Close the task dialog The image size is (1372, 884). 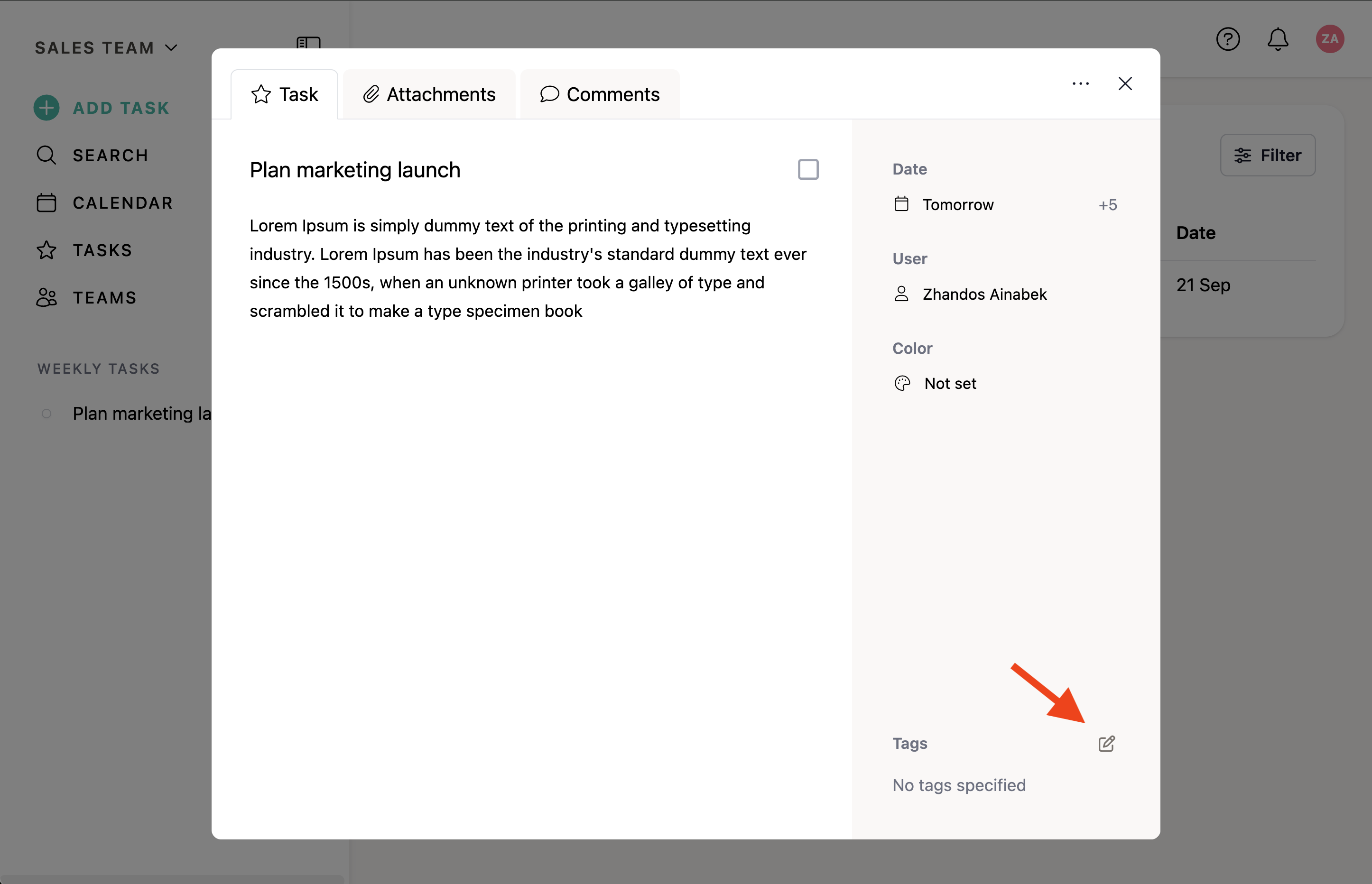point(1124,84)
